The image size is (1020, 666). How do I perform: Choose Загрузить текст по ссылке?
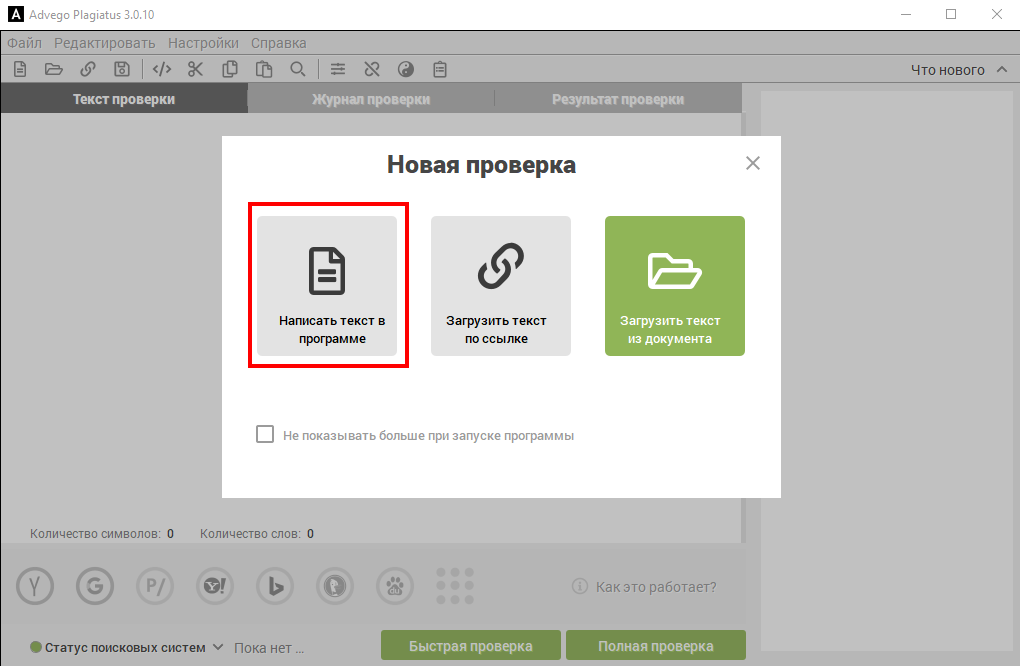coord(501,286)
